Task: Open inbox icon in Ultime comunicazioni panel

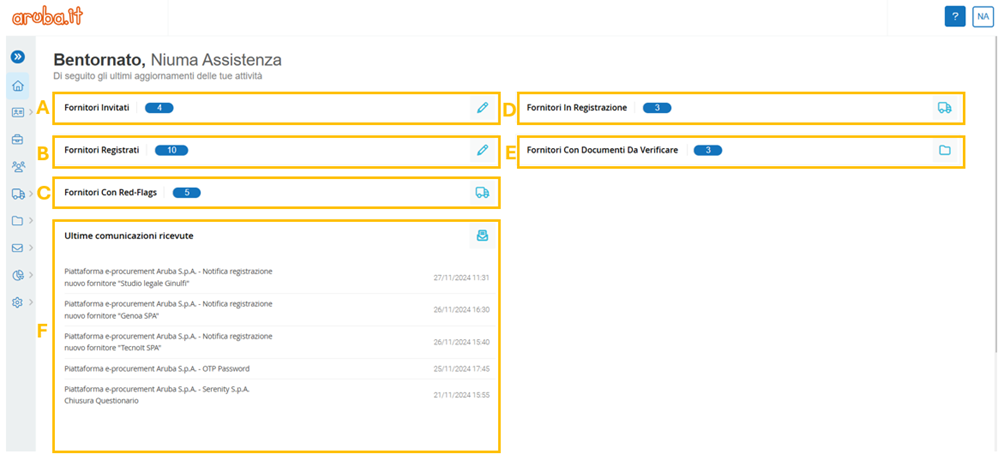Action: pyautogui.click(x=482, y=236)
